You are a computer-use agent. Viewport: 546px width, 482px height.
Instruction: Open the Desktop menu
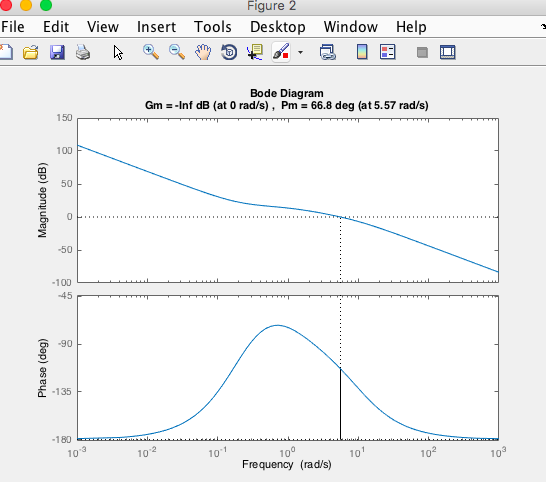(x=278, y=27)
